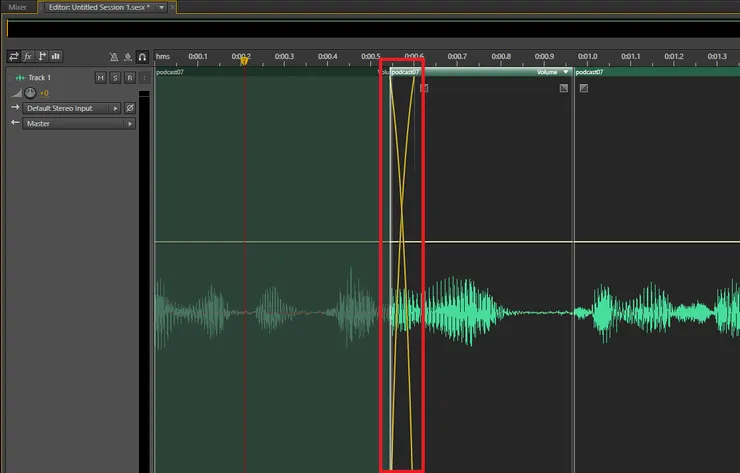The image size is (740, 473).
Task: Close the Editor session tab
Action: coord(172,7)
